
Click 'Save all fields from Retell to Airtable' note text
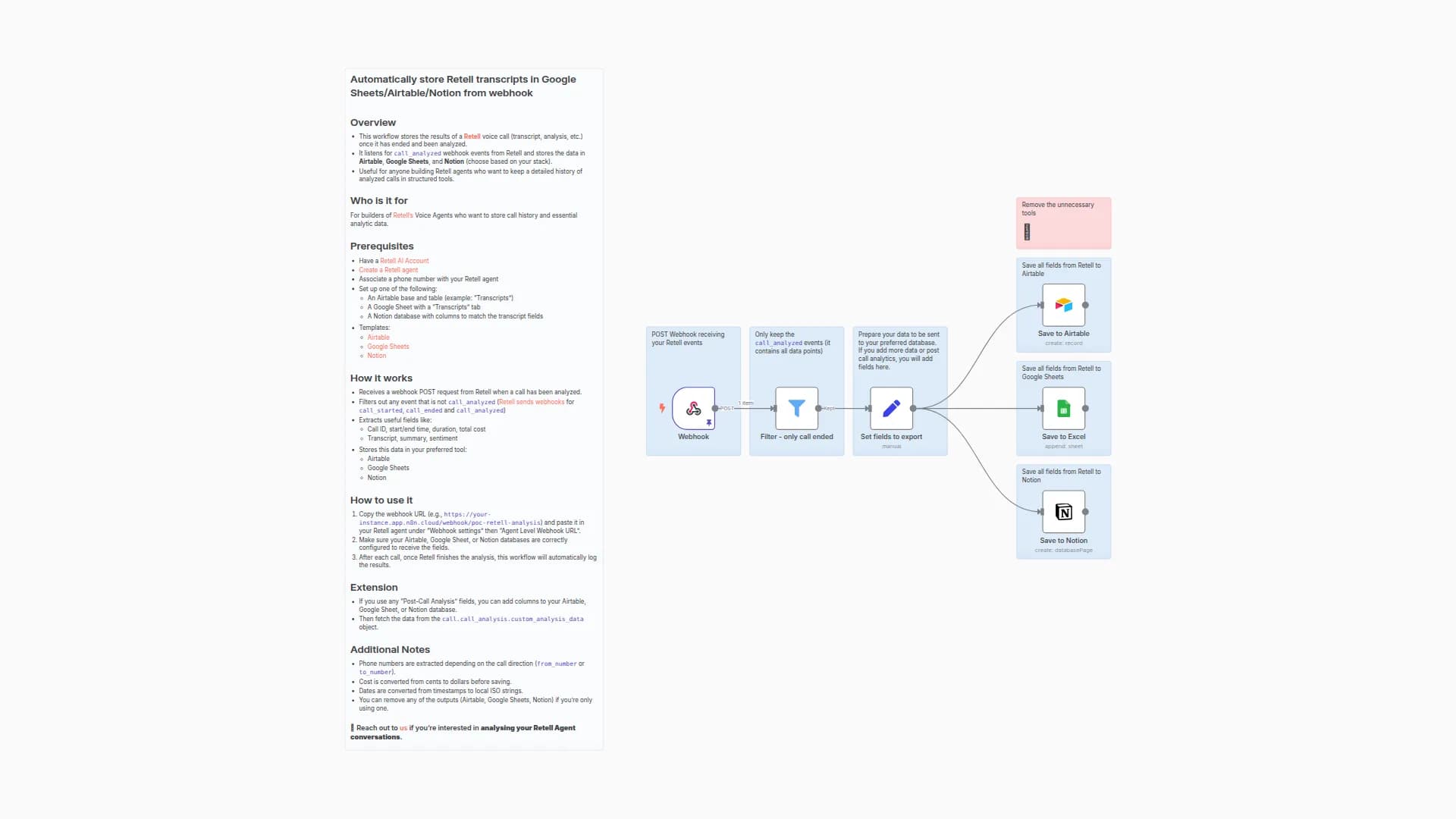click(x=1061, y=269)
